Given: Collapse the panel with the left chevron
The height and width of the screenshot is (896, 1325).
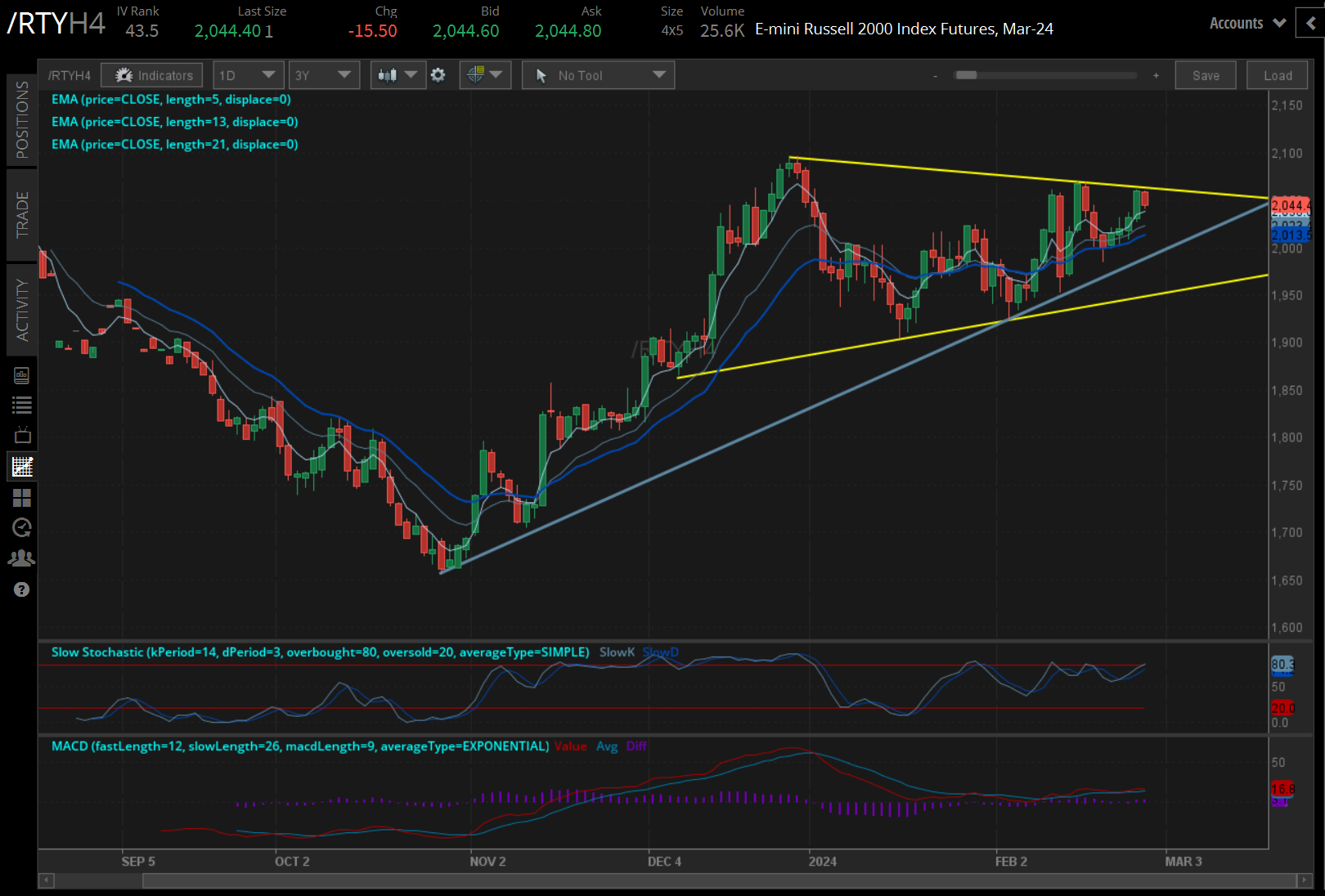Looking at the screenshot, I should pos(1310,24).
